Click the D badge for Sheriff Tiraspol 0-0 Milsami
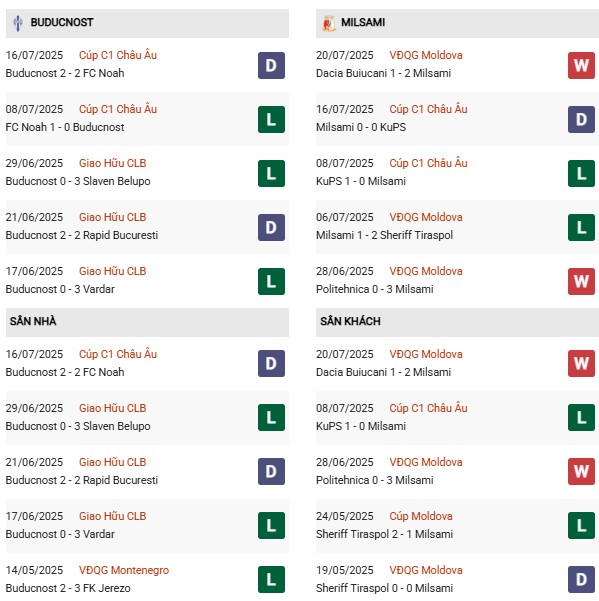 pyautogui.click(x=581, y=580)
